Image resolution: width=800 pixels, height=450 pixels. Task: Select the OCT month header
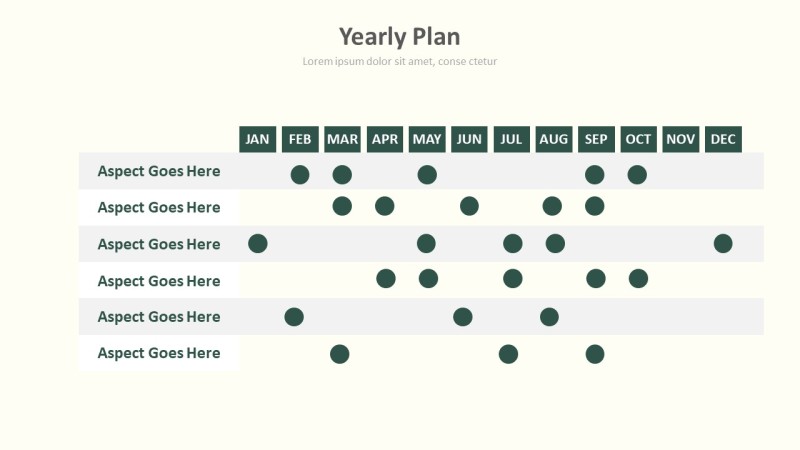(638, 139)
